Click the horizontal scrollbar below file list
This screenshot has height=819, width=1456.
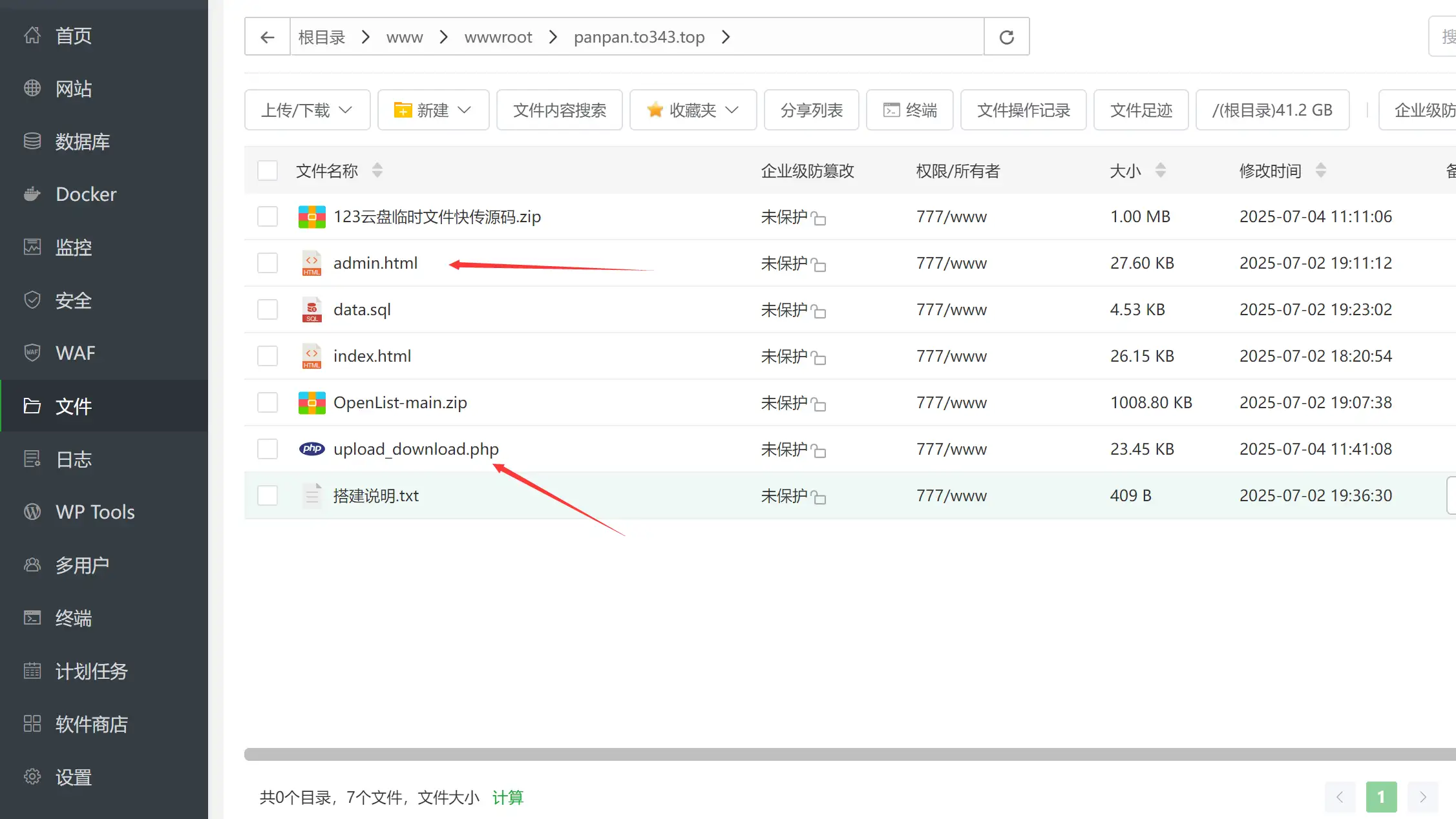[840, 754]
